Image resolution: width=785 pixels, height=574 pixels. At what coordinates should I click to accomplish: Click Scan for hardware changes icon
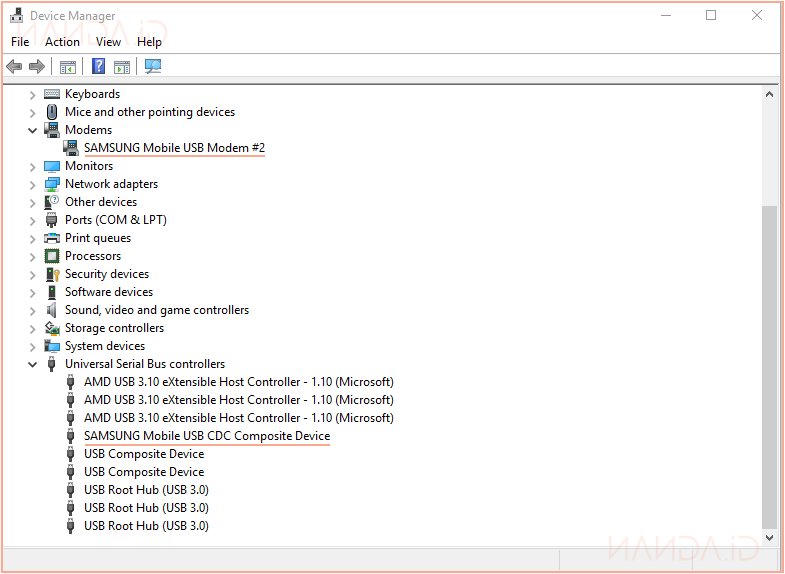coord(153,67)
